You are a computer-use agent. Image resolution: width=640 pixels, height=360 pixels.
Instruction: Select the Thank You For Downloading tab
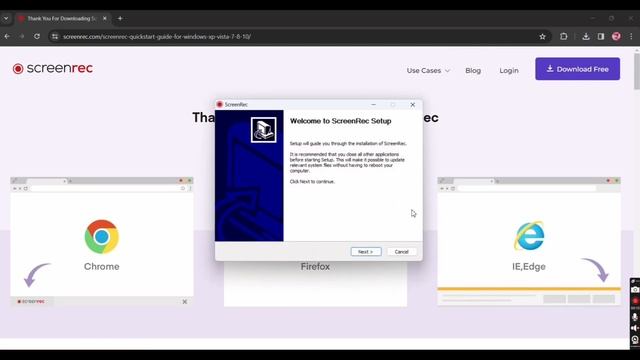coord(61,18)
